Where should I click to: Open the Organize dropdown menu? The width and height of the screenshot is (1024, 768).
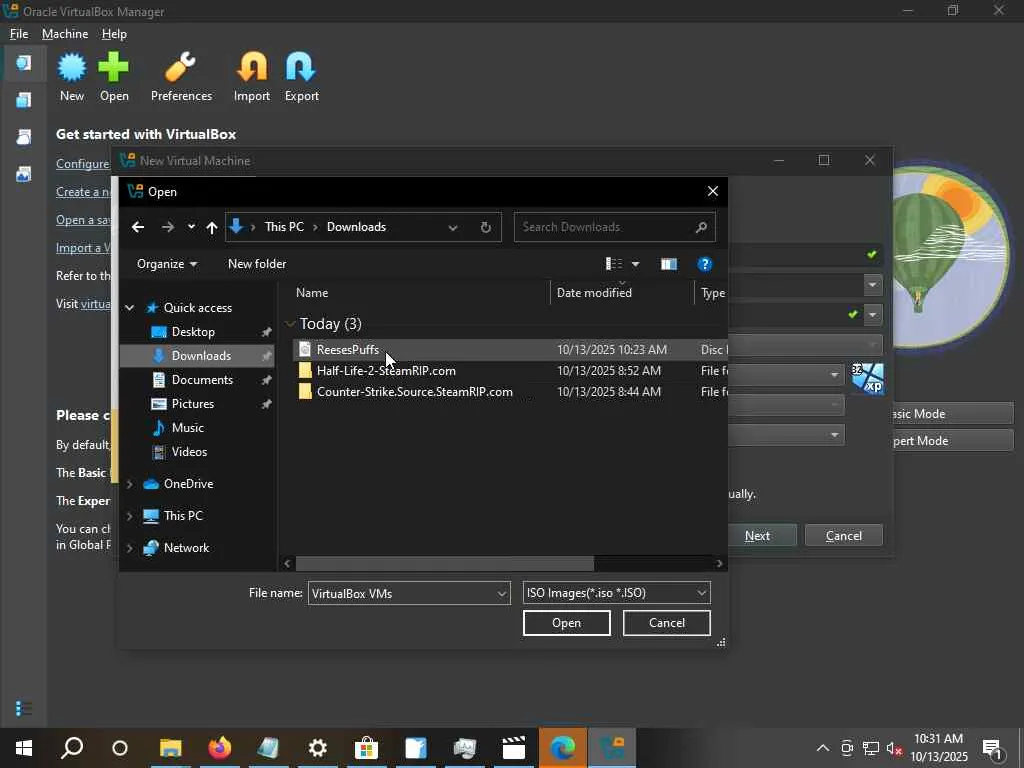tap(167, 264)
